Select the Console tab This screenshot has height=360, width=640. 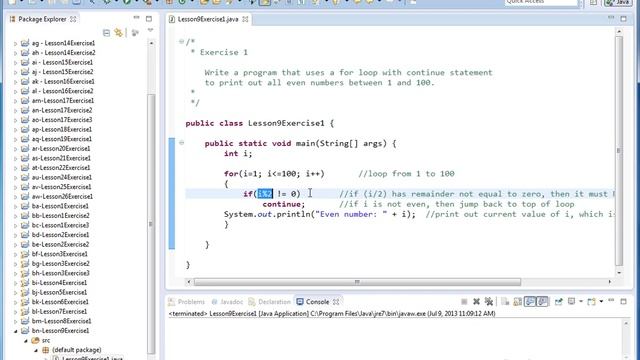pos(318,302)
